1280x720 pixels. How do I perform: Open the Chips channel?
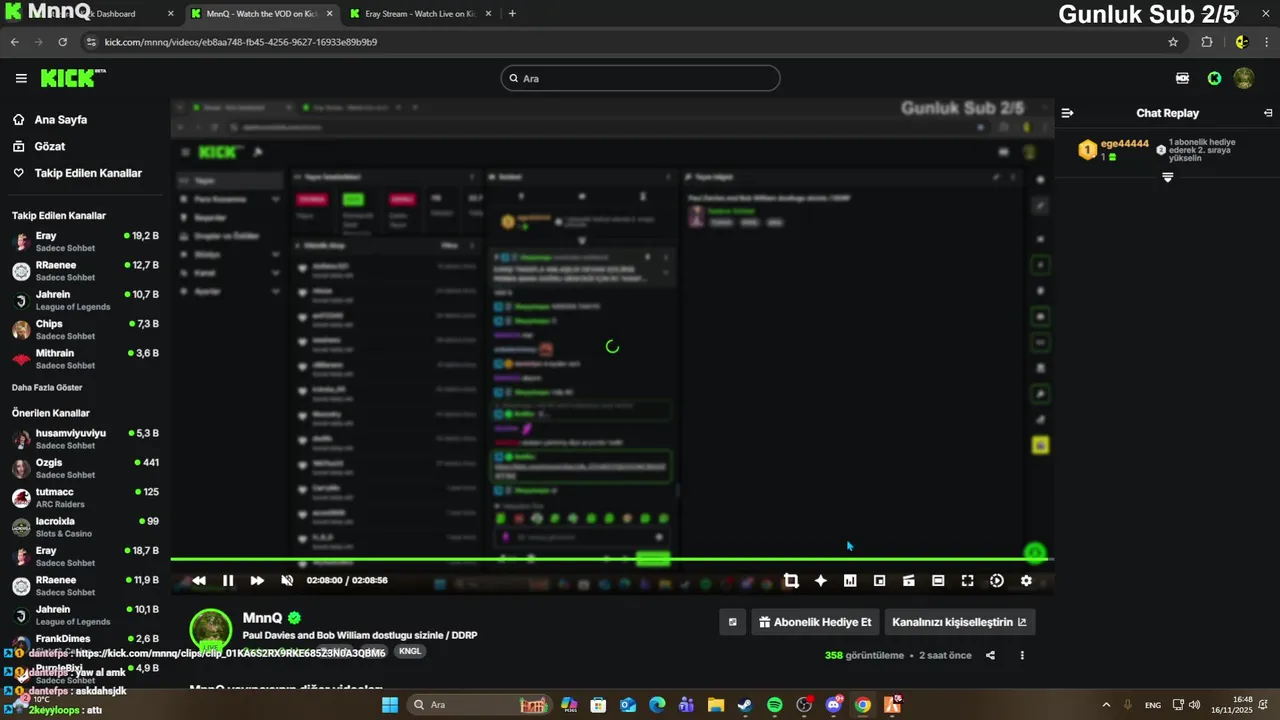coord(85,329)
